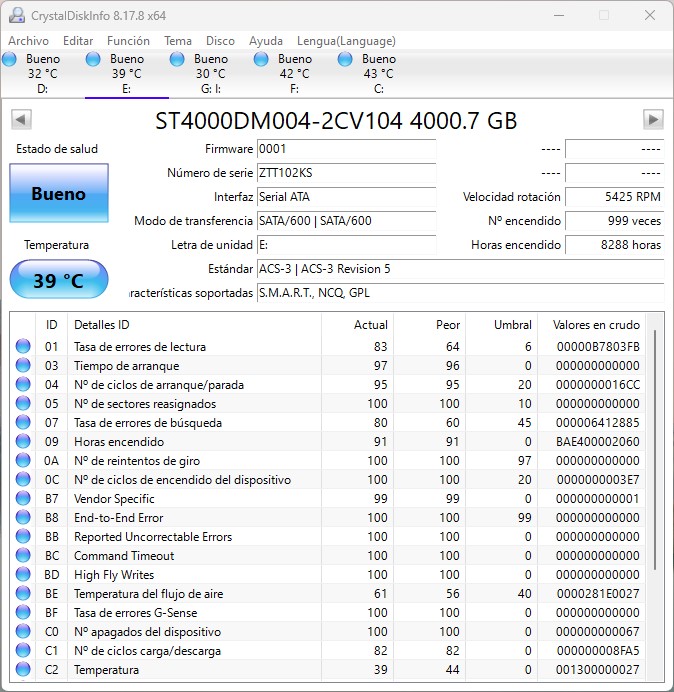Click status icon for Temperatura del flujo de aire
This screenshot has width=674, height=692.
[23, 593]
